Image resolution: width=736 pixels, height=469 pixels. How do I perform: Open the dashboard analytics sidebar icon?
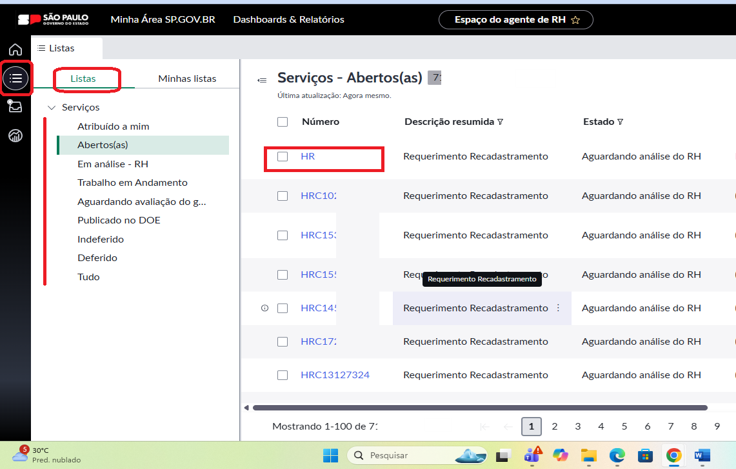click(15, 135)
